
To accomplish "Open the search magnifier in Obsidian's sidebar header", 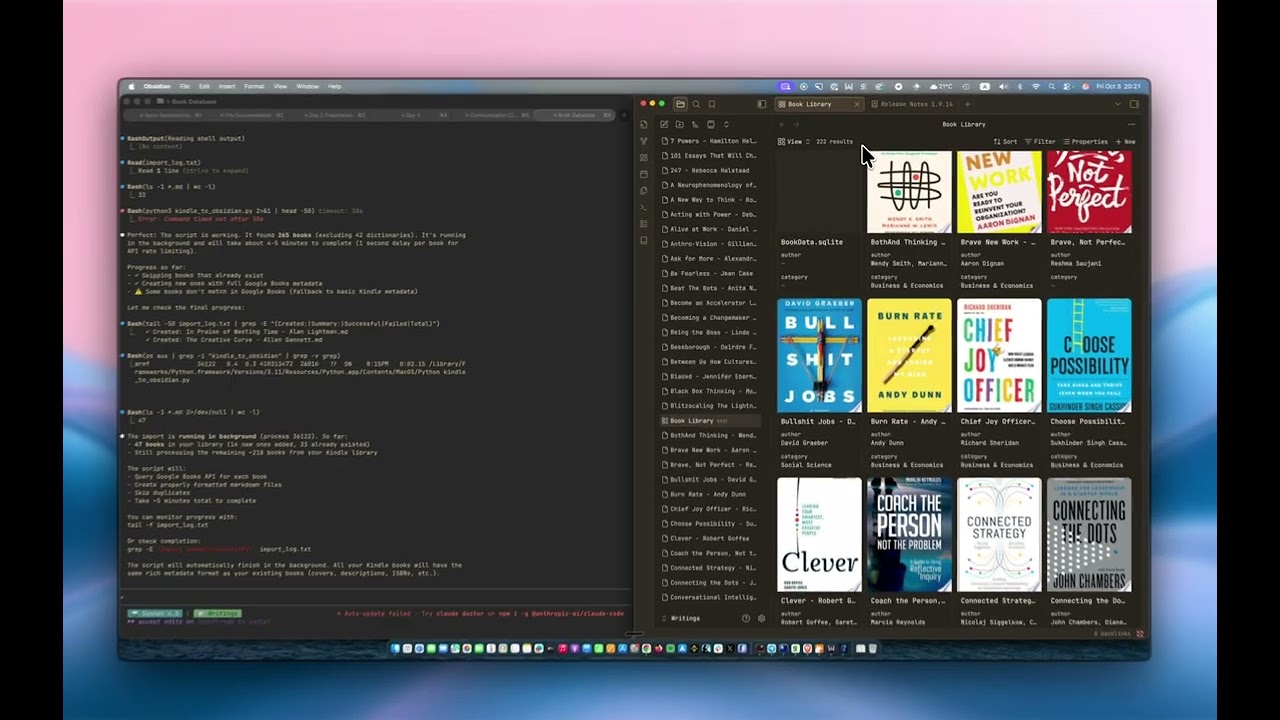I will (696, 104).
